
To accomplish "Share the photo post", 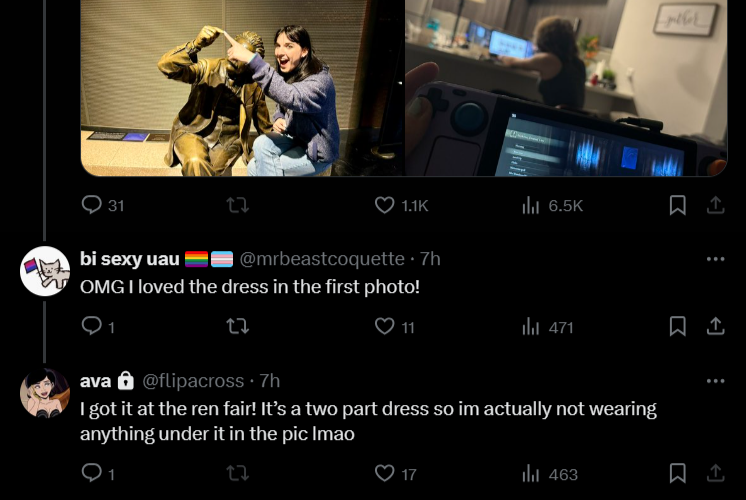I will click(715, 206).
